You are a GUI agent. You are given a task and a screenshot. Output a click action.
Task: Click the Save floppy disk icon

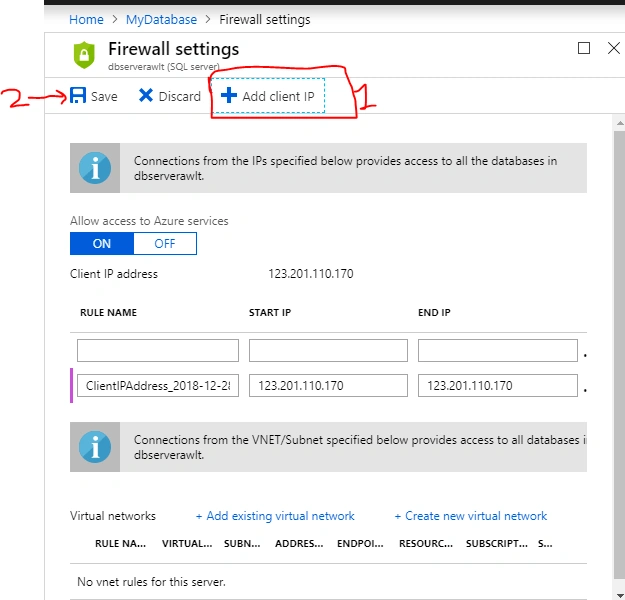[78, 96]
